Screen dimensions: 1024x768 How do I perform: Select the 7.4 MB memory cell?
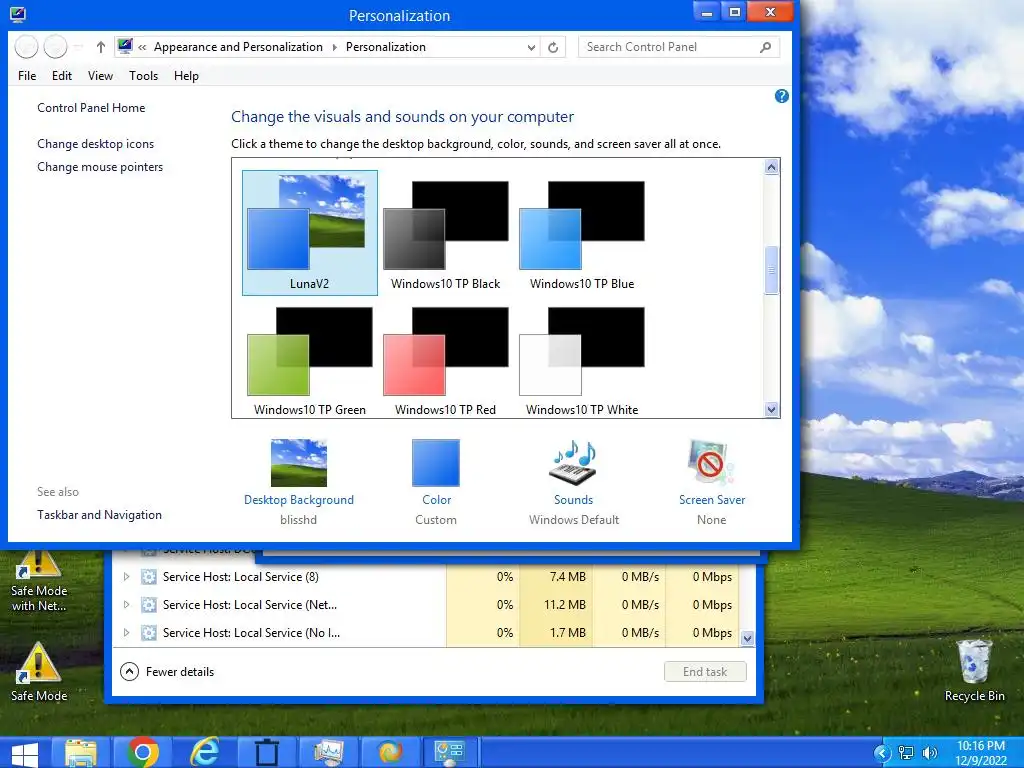pos(556,577)
